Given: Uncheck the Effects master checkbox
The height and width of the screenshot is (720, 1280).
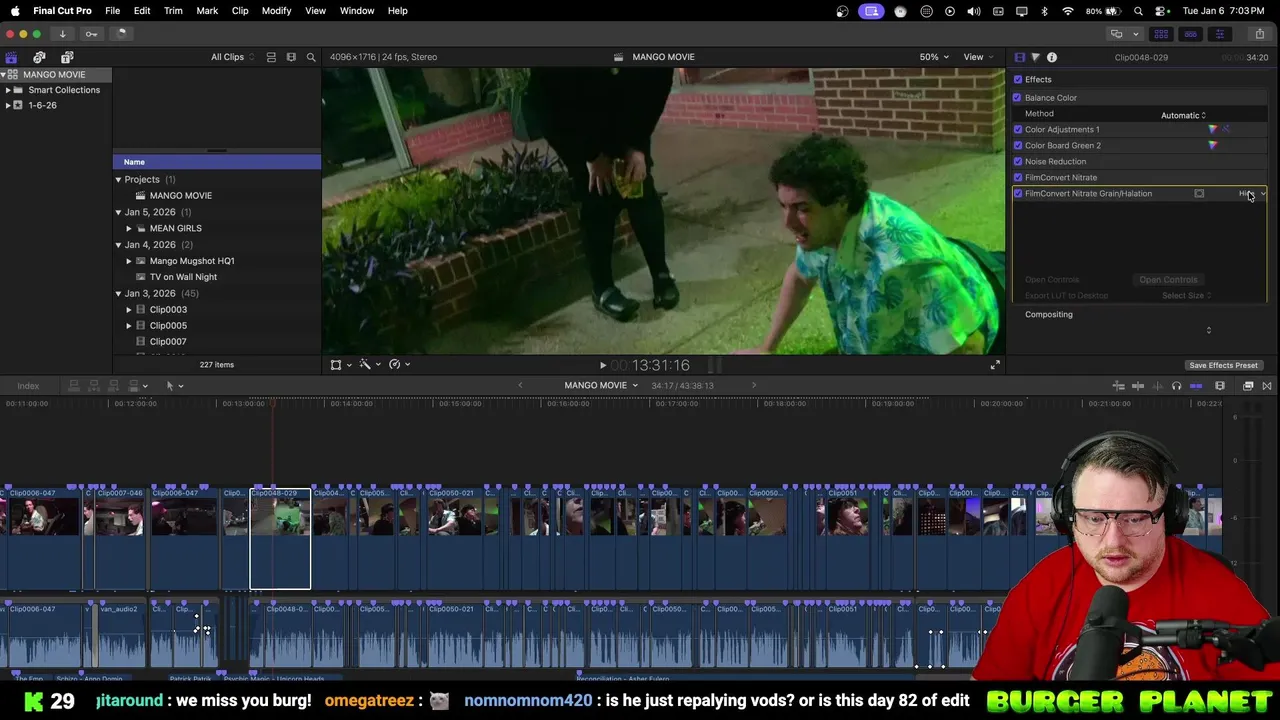Looking at the screenshot, I should 1018,79.
